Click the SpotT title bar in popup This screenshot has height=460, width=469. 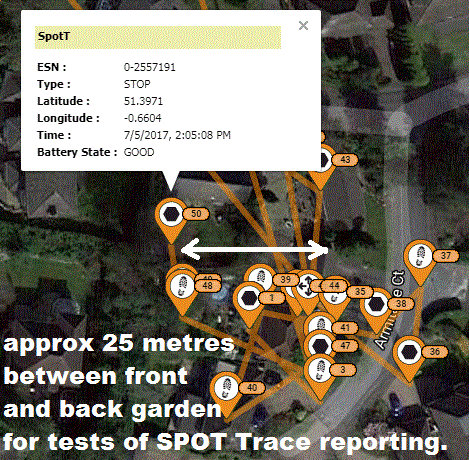(158, 37)
